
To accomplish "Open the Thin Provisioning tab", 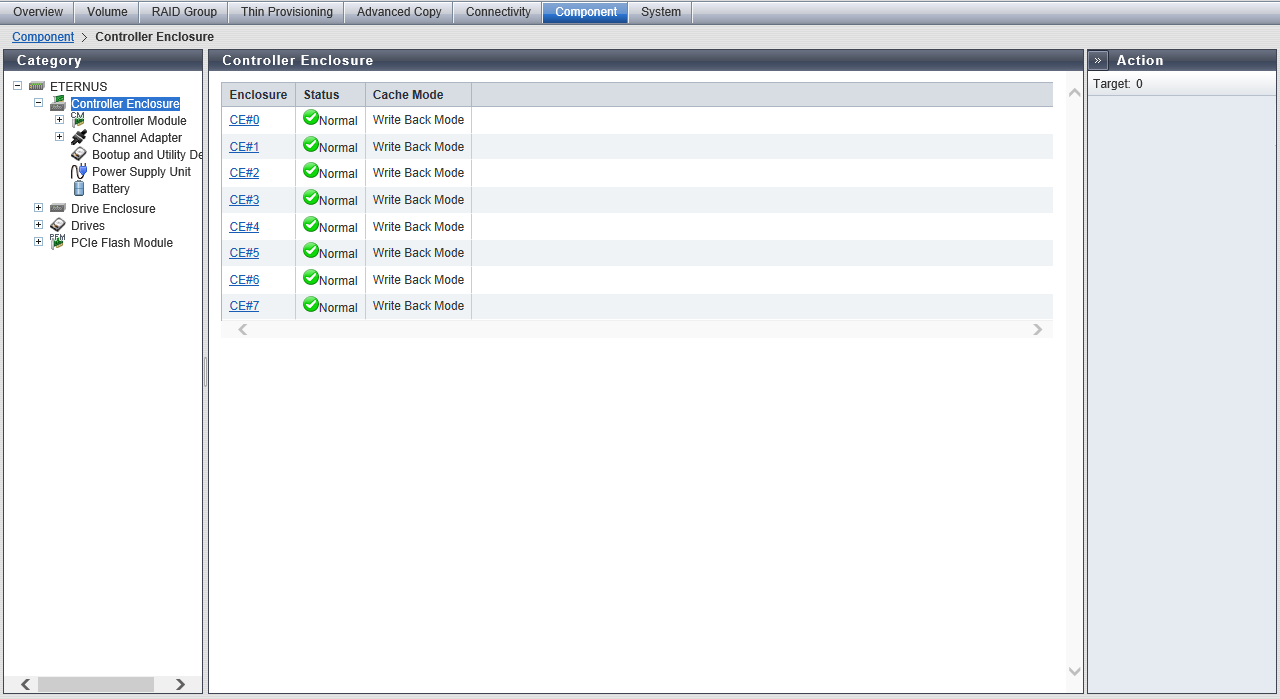I will coord(286,12).
